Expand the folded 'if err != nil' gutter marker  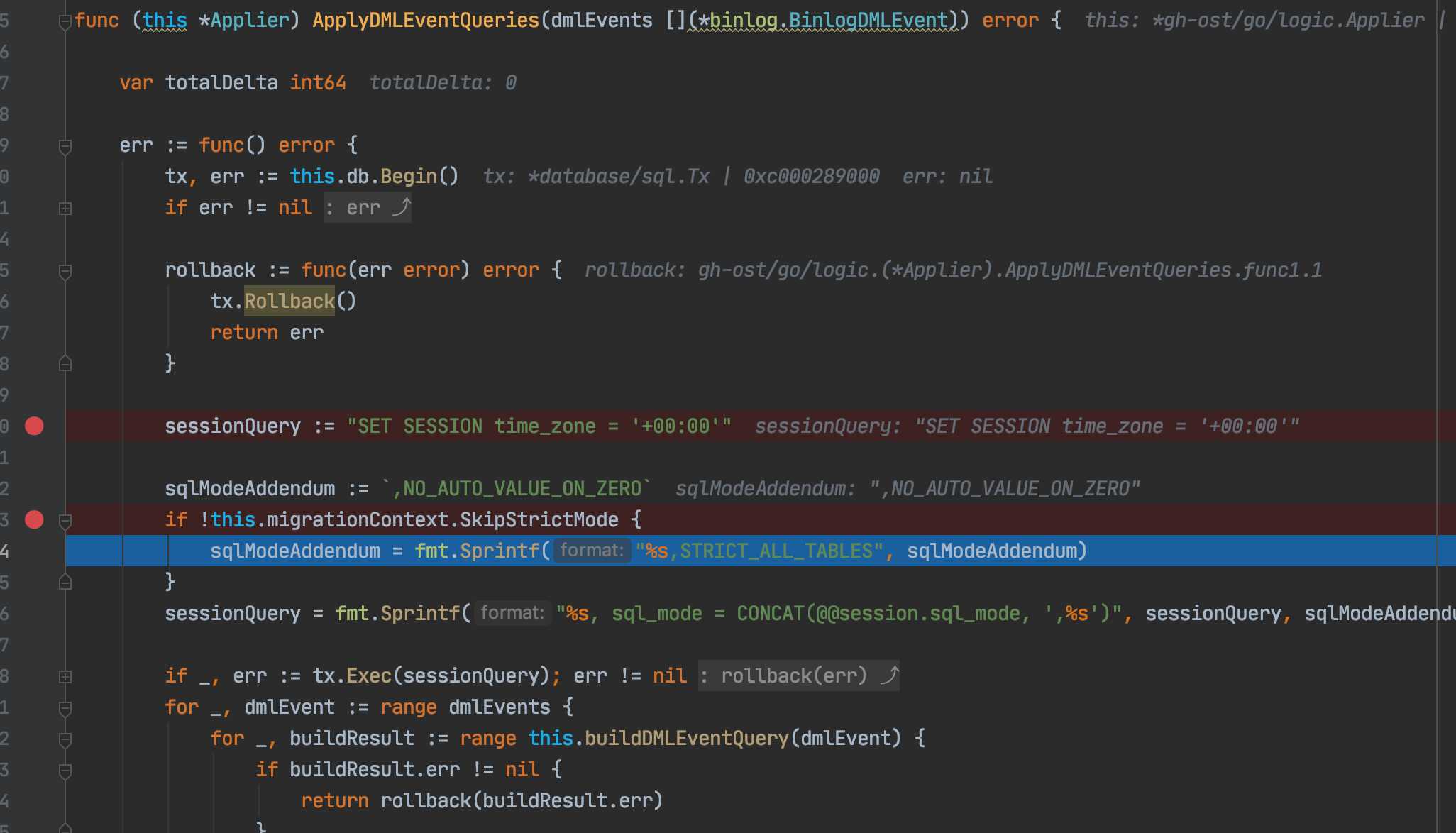[65, 209]
